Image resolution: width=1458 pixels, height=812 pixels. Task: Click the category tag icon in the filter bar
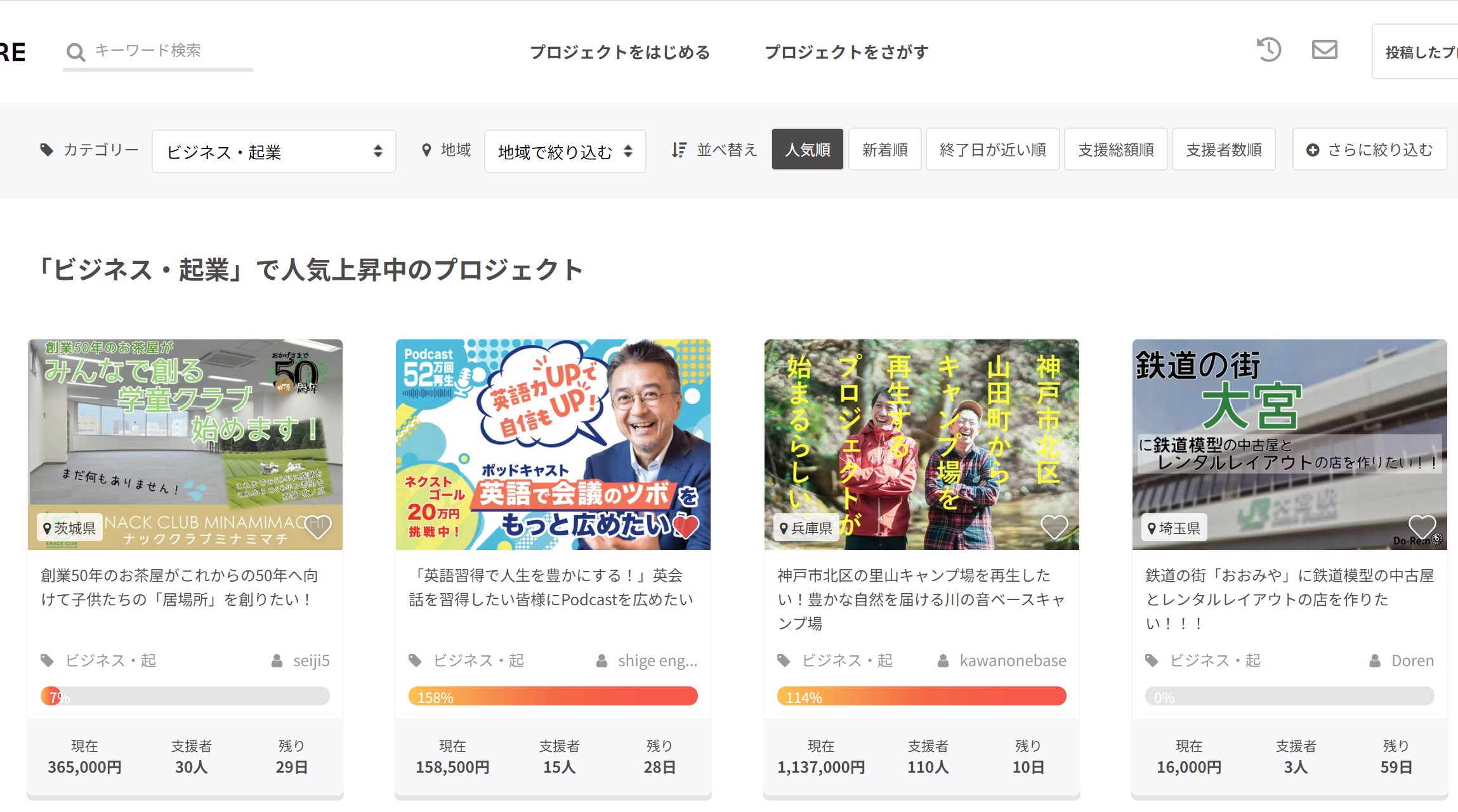point(46,150)
